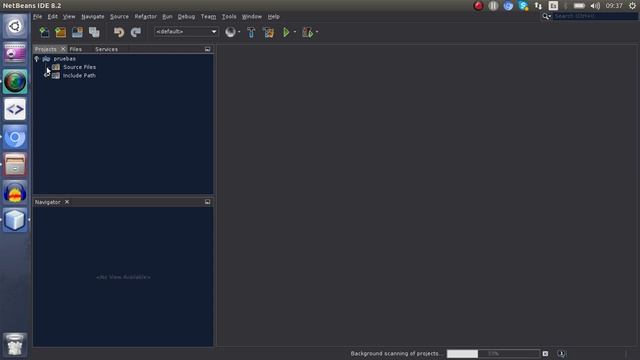
Task: Select Include Path in project tree
Action: [79, 76]
